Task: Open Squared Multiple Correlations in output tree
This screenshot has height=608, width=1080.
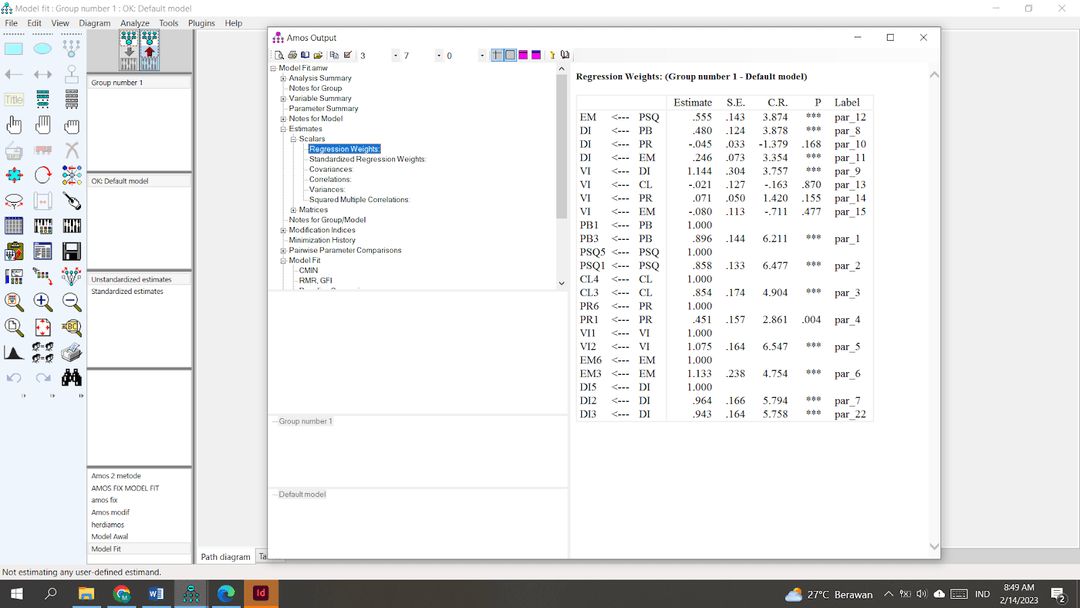Action: [x=360, y=200]
